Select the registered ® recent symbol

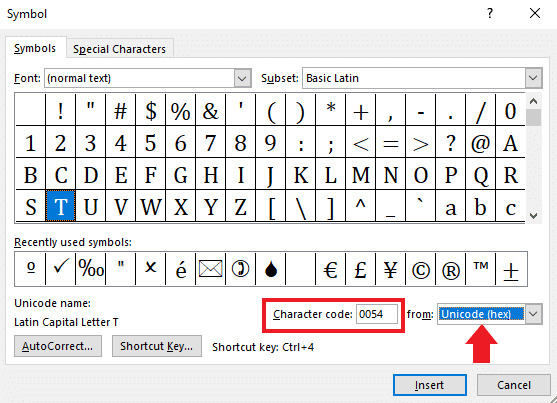[450, 269]
